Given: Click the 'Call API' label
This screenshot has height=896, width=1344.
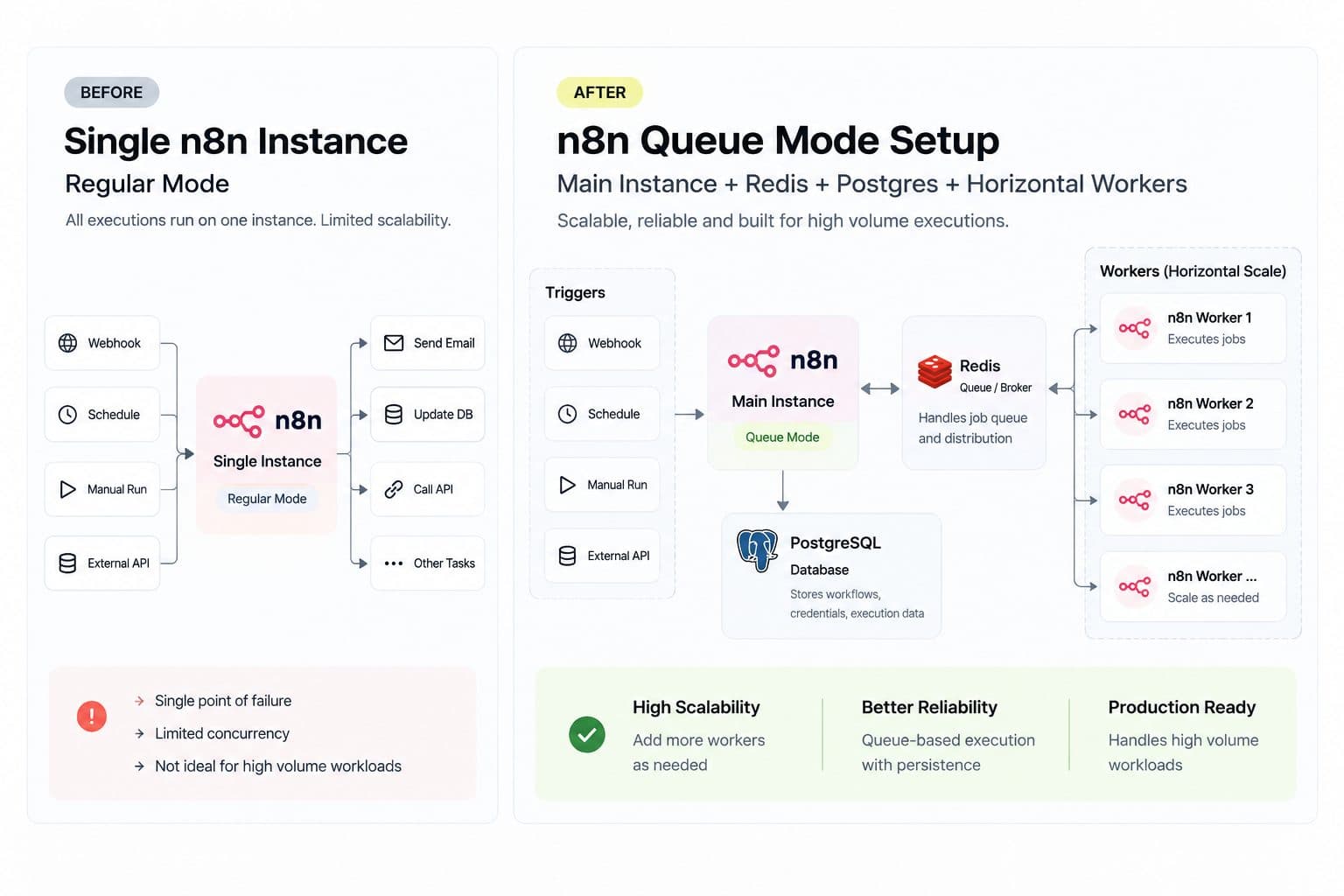Looking at the screenshot, I should 433,489.
